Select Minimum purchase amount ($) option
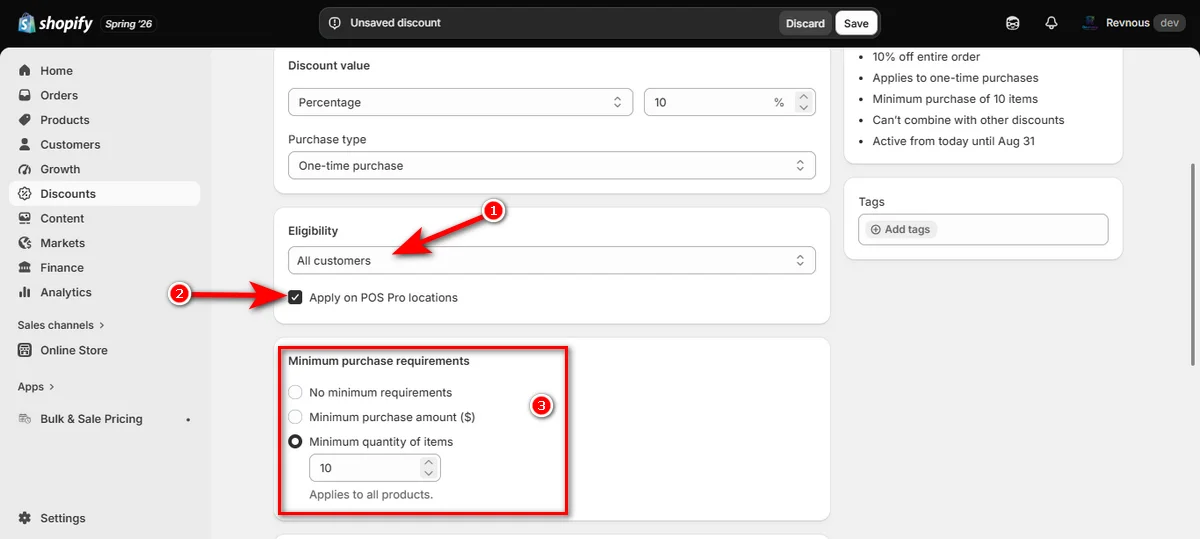 [295, 417]
